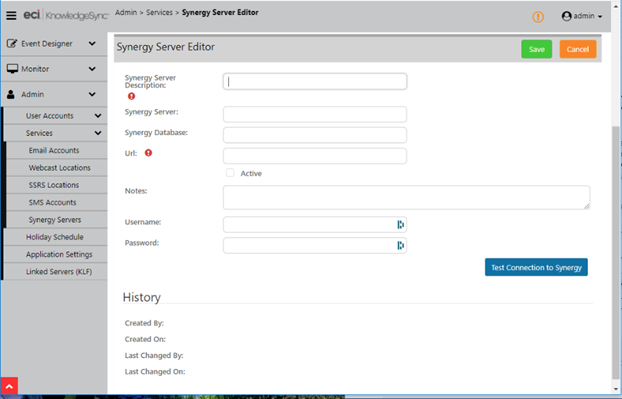The height and width of the screenshot is (399, 622).
Task: Click the orange Cancel button
Action: click(x=578, y=49)
